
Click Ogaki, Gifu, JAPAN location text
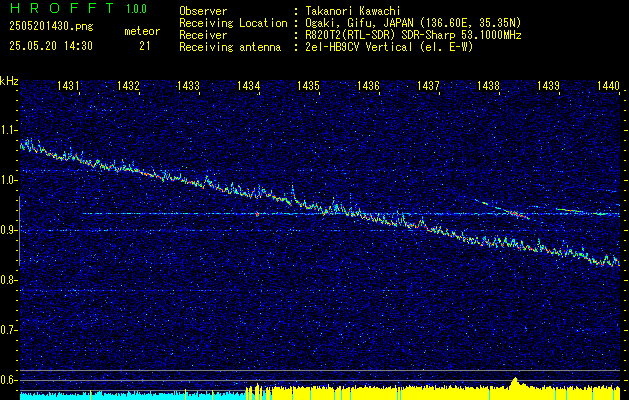(412, 23)
